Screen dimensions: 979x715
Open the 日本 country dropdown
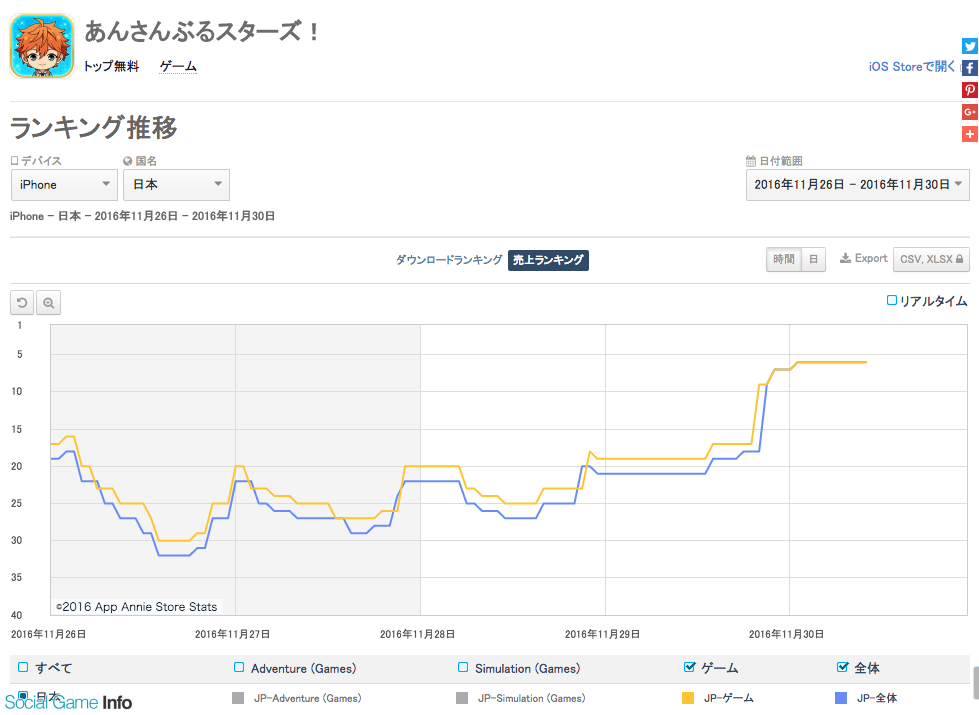point(176,185)
